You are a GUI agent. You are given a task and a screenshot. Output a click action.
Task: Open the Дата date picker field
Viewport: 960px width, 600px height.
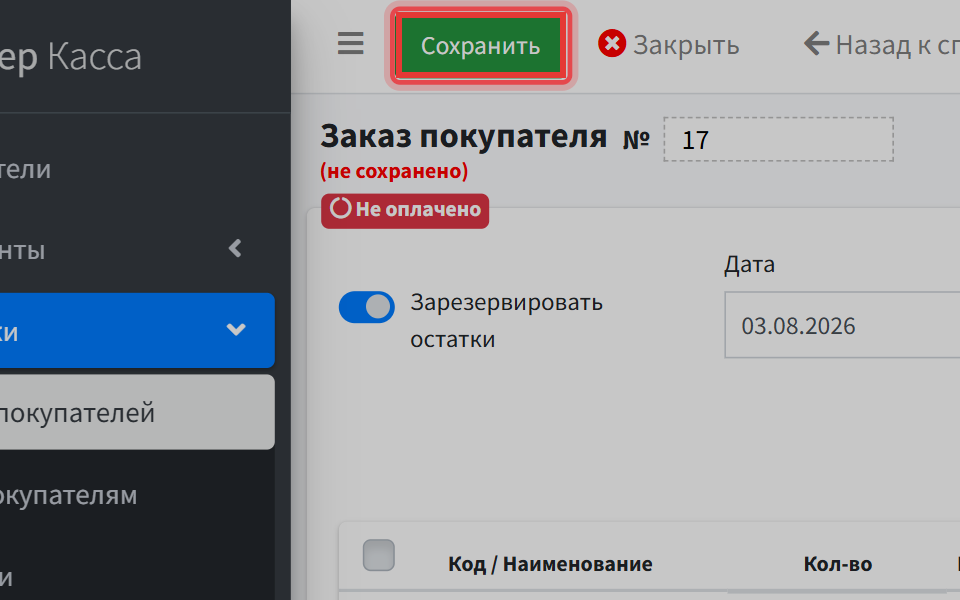click(842, 325)
